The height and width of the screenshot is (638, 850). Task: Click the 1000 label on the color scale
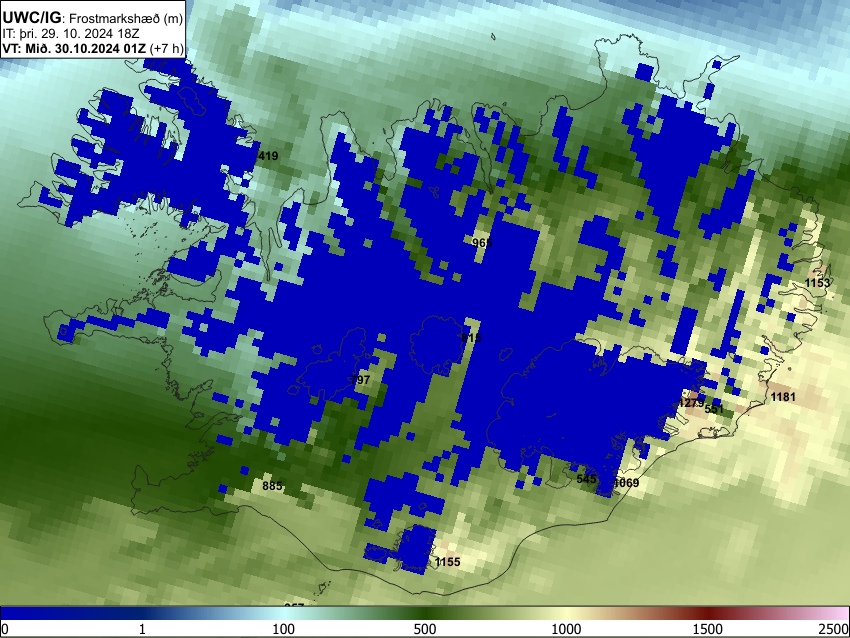point(566,629)
